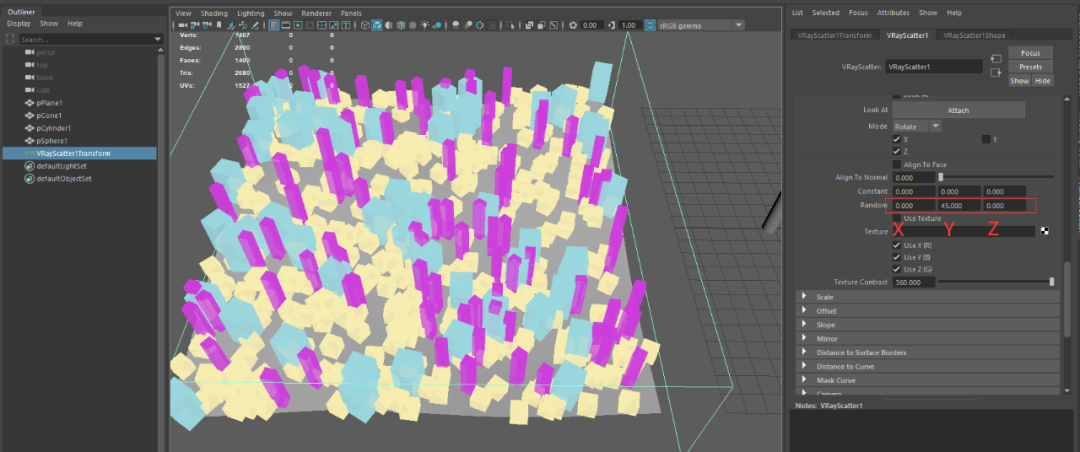Click the texture checker map button
1080x452 pixels.
[x=1046, y=231]
